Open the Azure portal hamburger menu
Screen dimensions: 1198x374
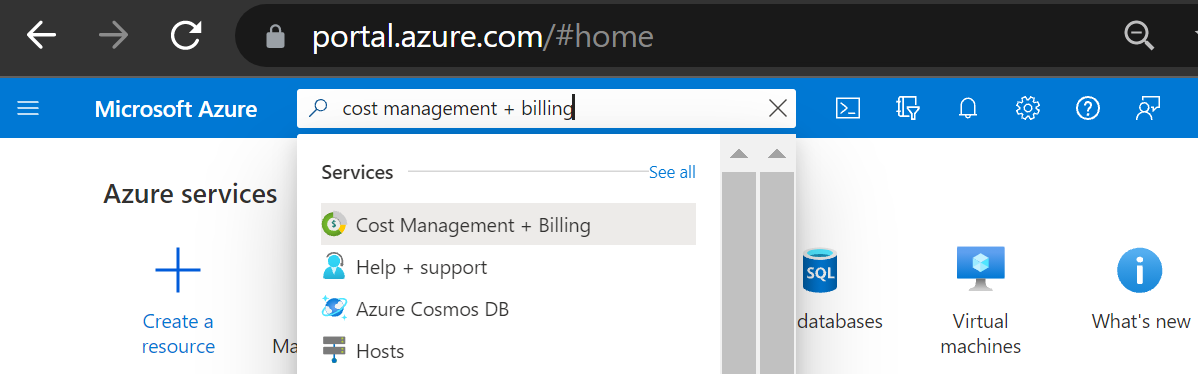tap(28, 109)
